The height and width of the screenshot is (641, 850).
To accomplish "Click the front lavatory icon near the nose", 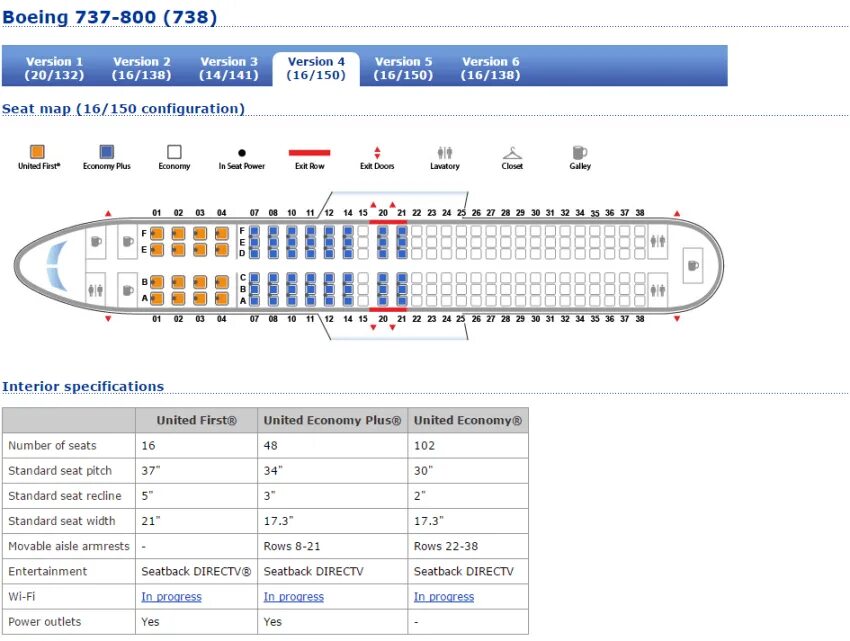I will click(x=96, y=291).
